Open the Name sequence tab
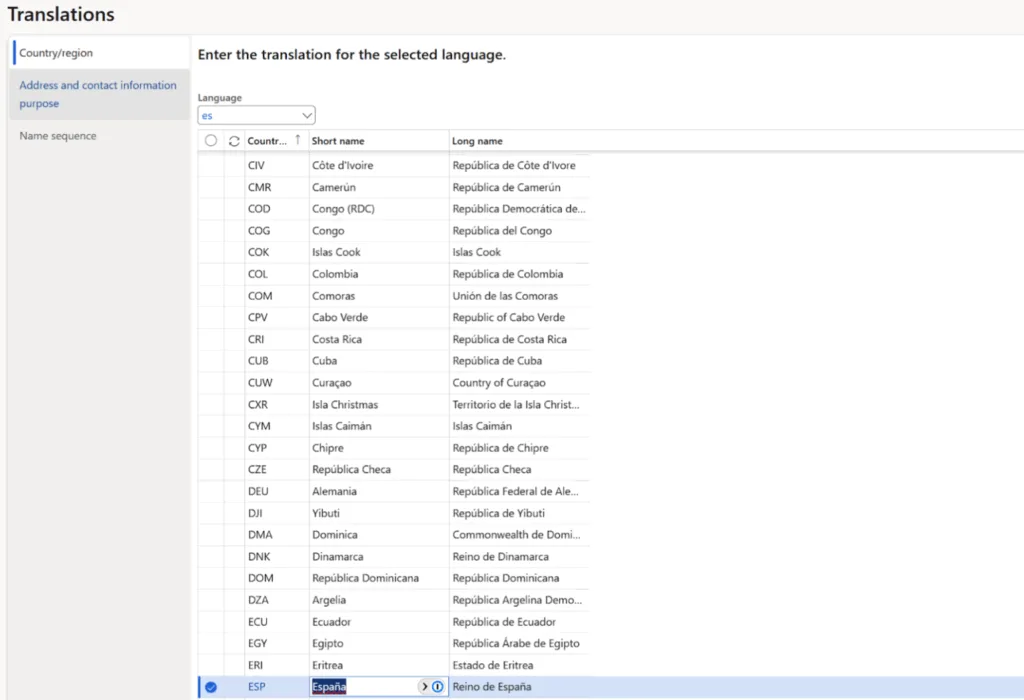The height and width of the screenshot is (700, 1024). pos(58,136)
